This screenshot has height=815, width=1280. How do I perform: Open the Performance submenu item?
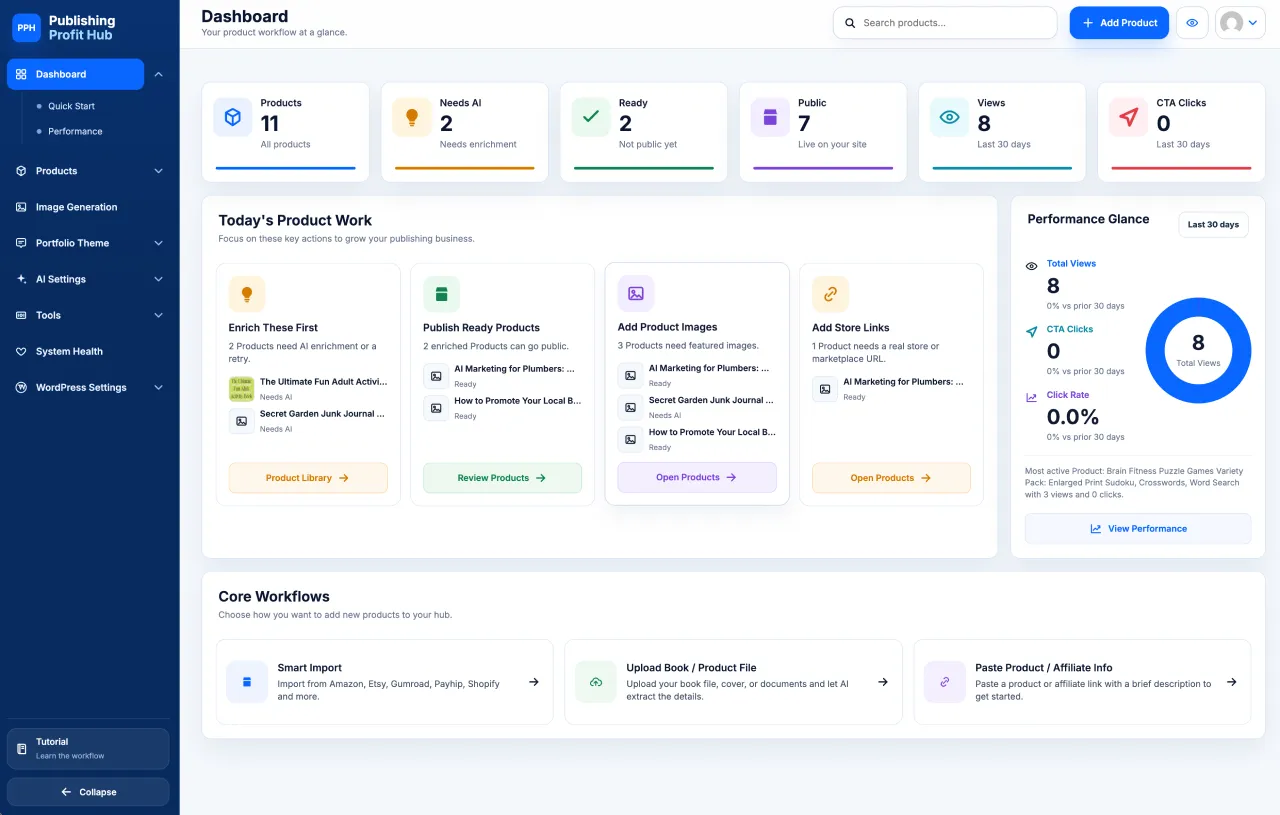click(75, 131)
